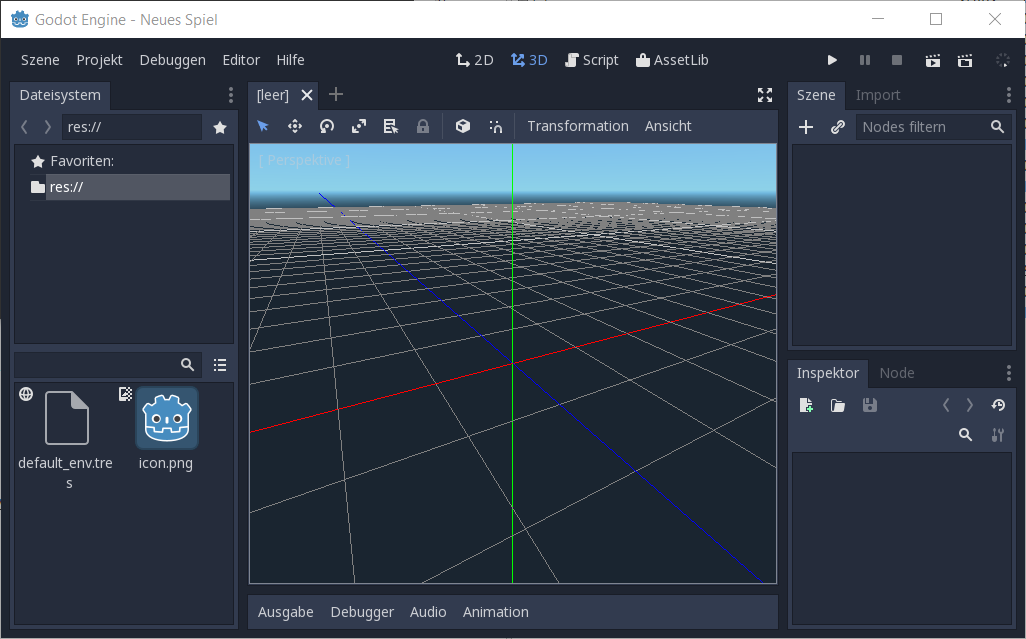1026x639 pixels.
Task: Load an existing resource in Inspektor
Action: click(x=838, y=406)
